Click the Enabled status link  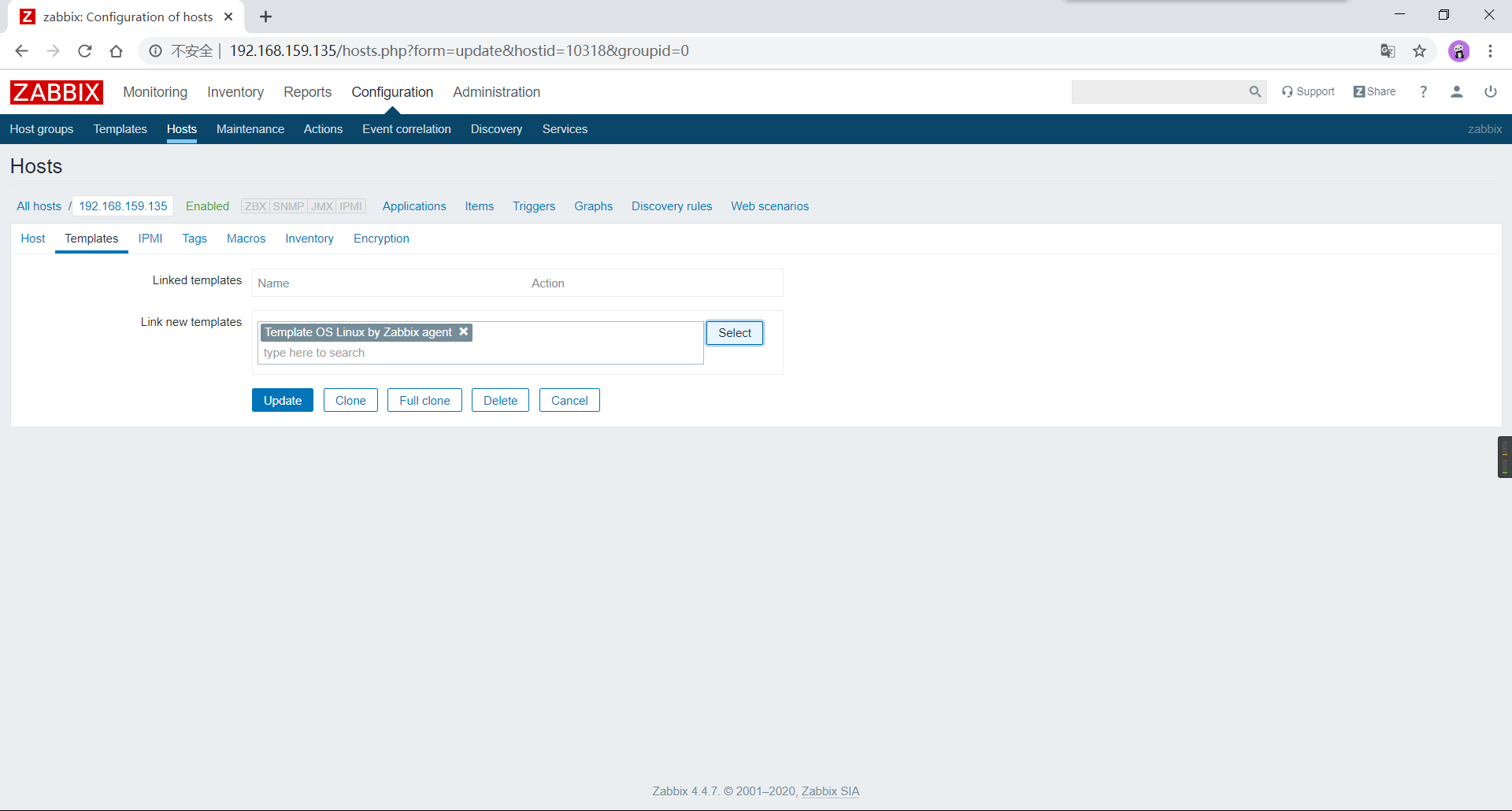pos(207,206)
